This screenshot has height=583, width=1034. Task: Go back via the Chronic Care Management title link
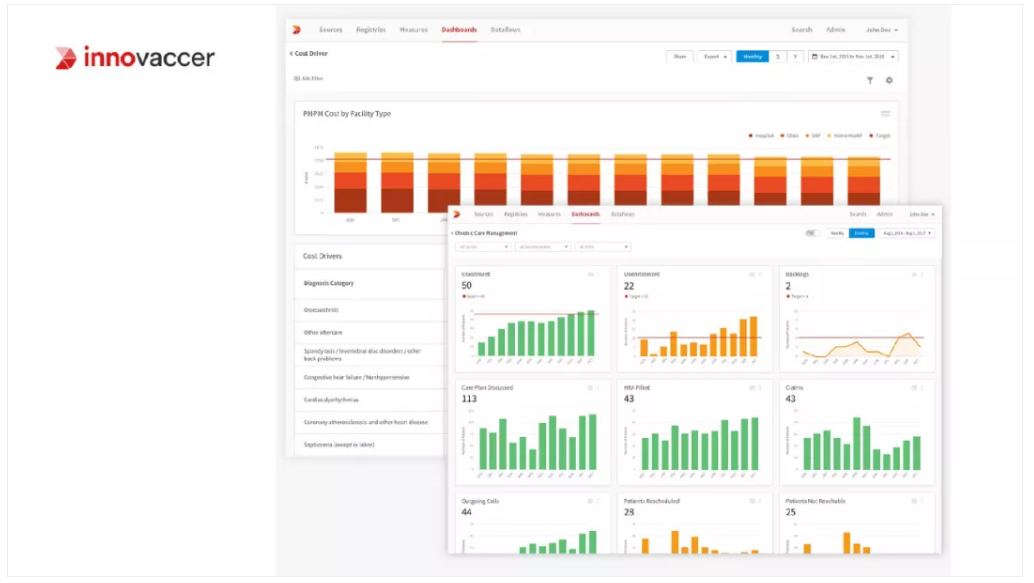485,233
